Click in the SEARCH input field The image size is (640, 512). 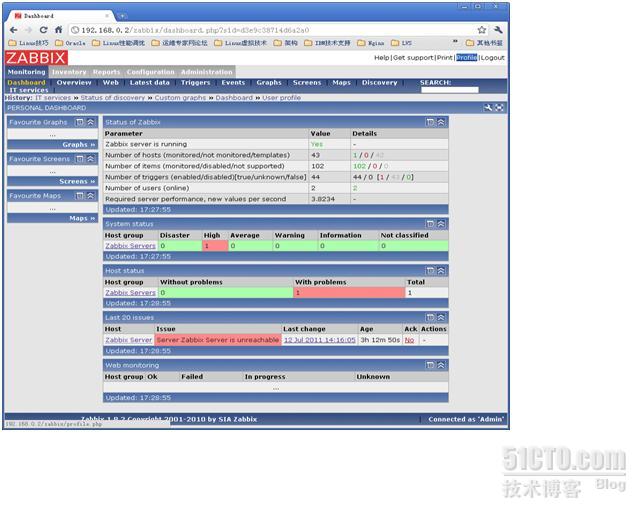point(449,90)
